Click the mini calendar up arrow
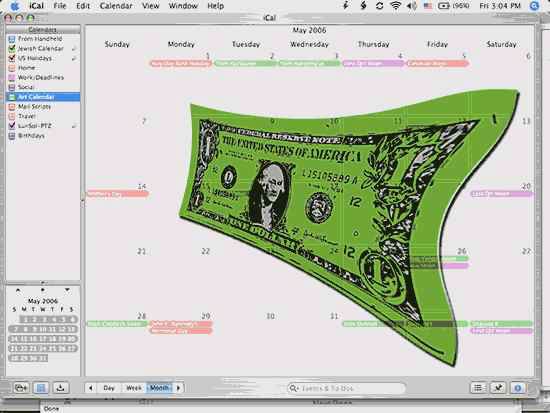 point(18,290)
